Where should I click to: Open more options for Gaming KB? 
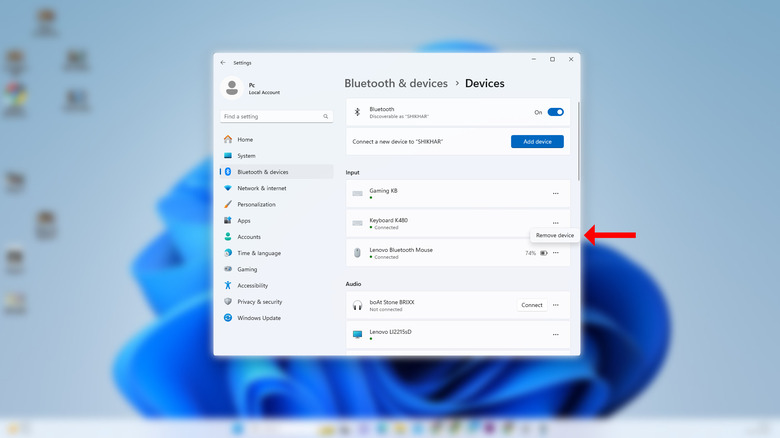point(556,194)
